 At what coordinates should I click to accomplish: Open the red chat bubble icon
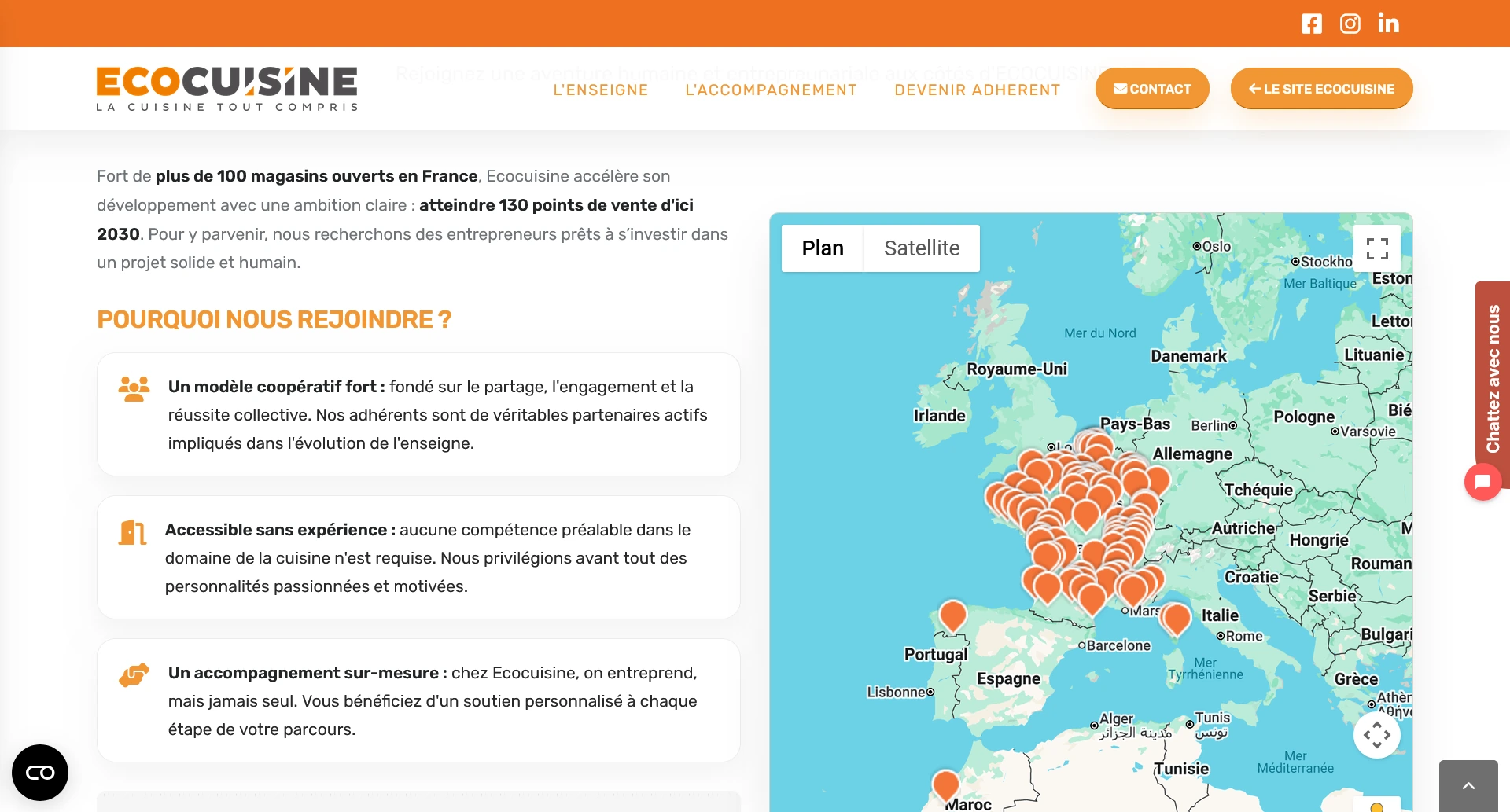1483,481
